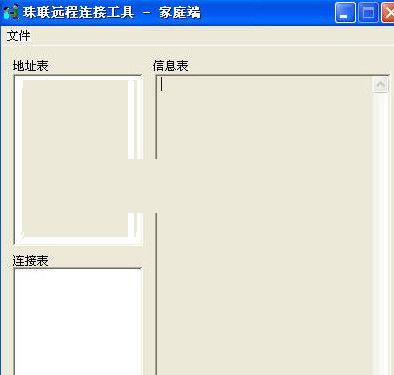Maximize the 珠联远程连接工具 window

(x=368, y=13)
